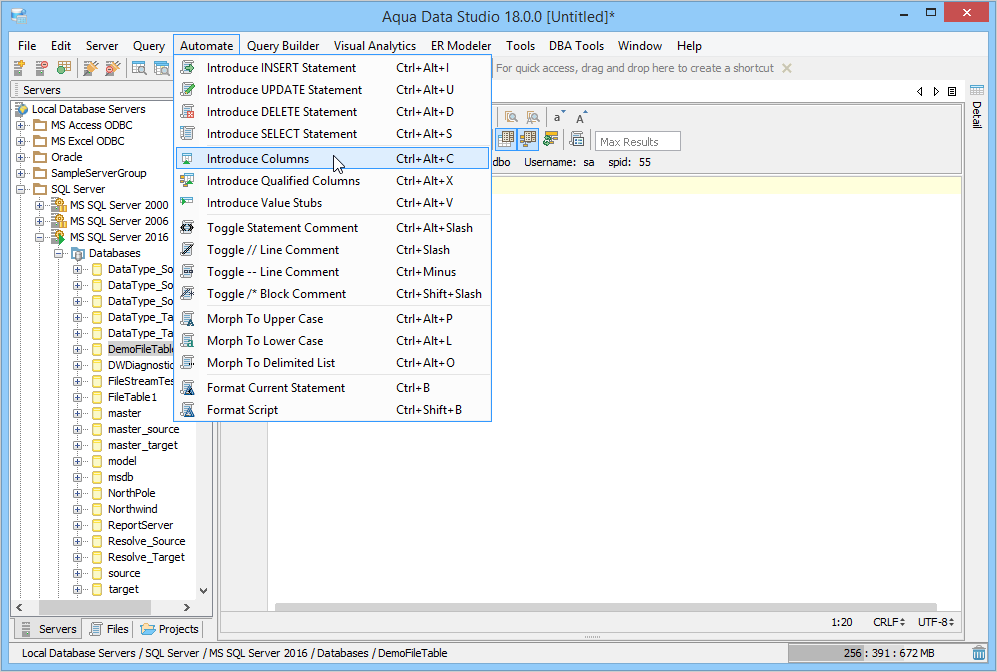The height and width of the screenshot is (672, 997).
Task: Click the connect plug toolbar icon
Action: pos(91,68)
